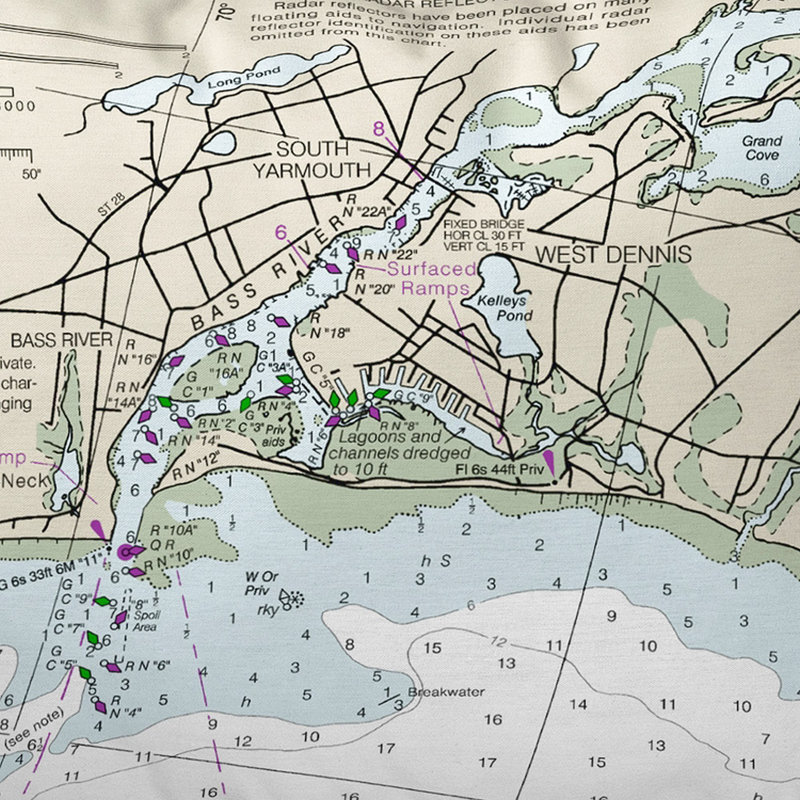Screen dimensions: 800x800
Task: Click the magenta Q R light circle
Action: click(x=126, y=552)
